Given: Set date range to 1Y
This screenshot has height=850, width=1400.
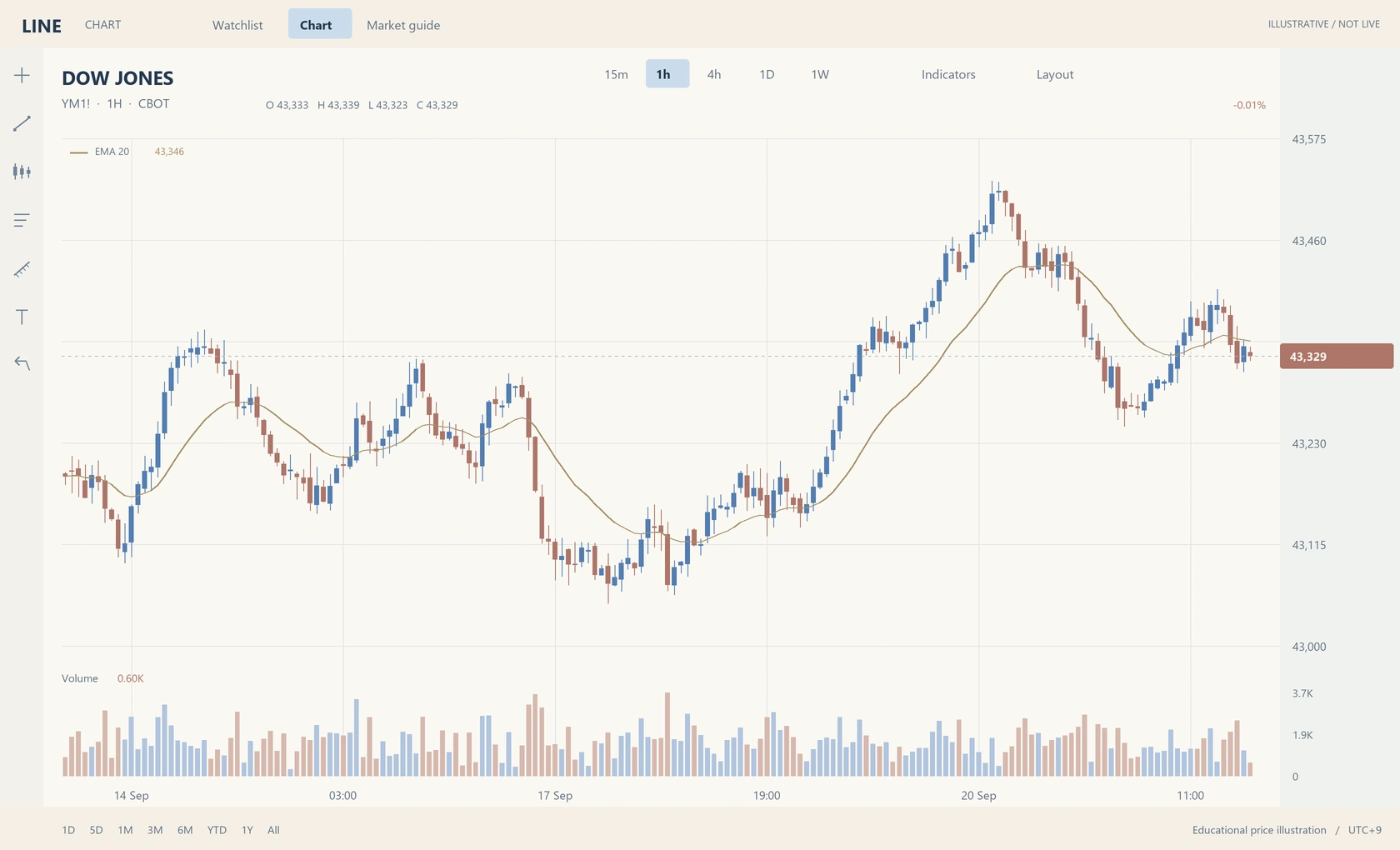Looking at the screenshot, I should coord(247,830).
